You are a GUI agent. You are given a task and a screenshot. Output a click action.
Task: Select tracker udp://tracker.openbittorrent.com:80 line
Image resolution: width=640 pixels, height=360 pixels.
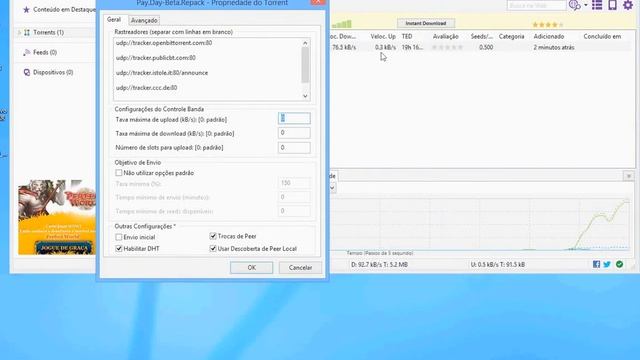[164, 43]
